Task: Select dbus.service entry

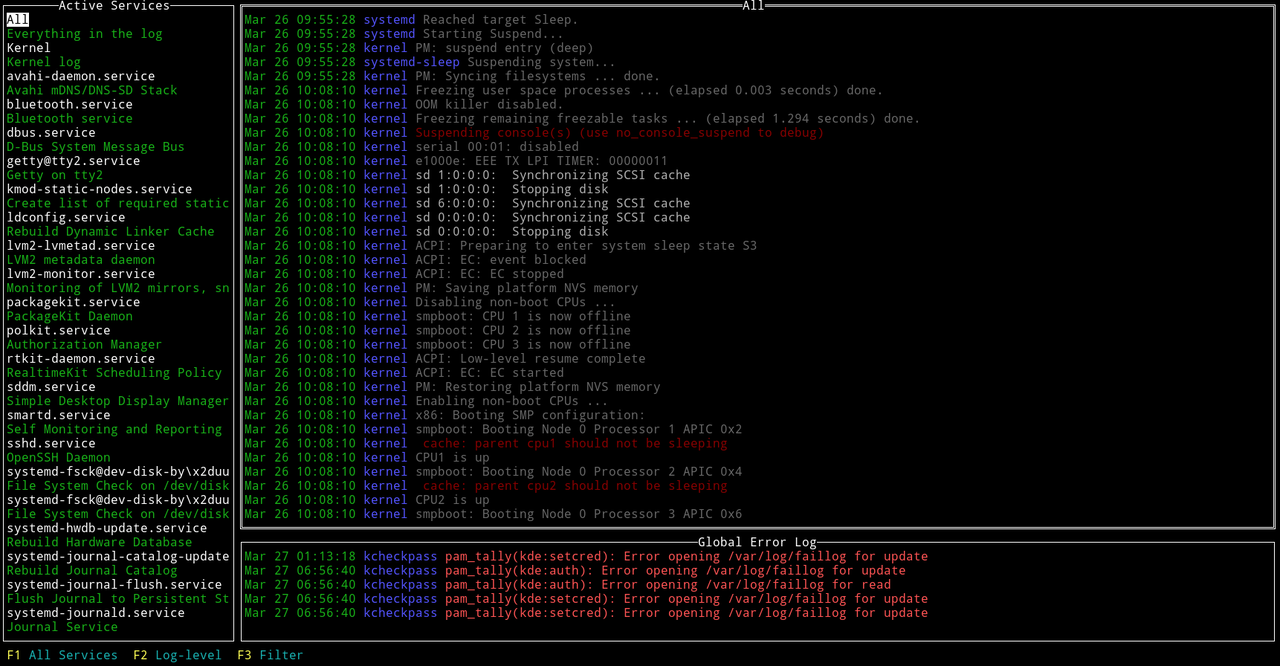Action: coord(51,132)
